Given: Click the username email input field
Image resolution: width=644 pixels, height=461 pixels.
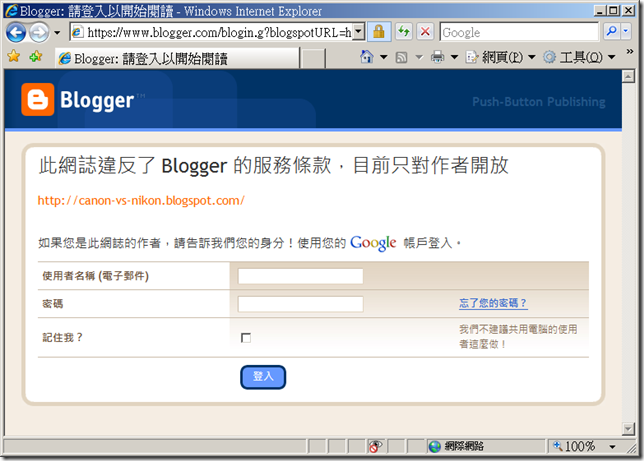Looking at the screenshot, I should tap(301, 276).
